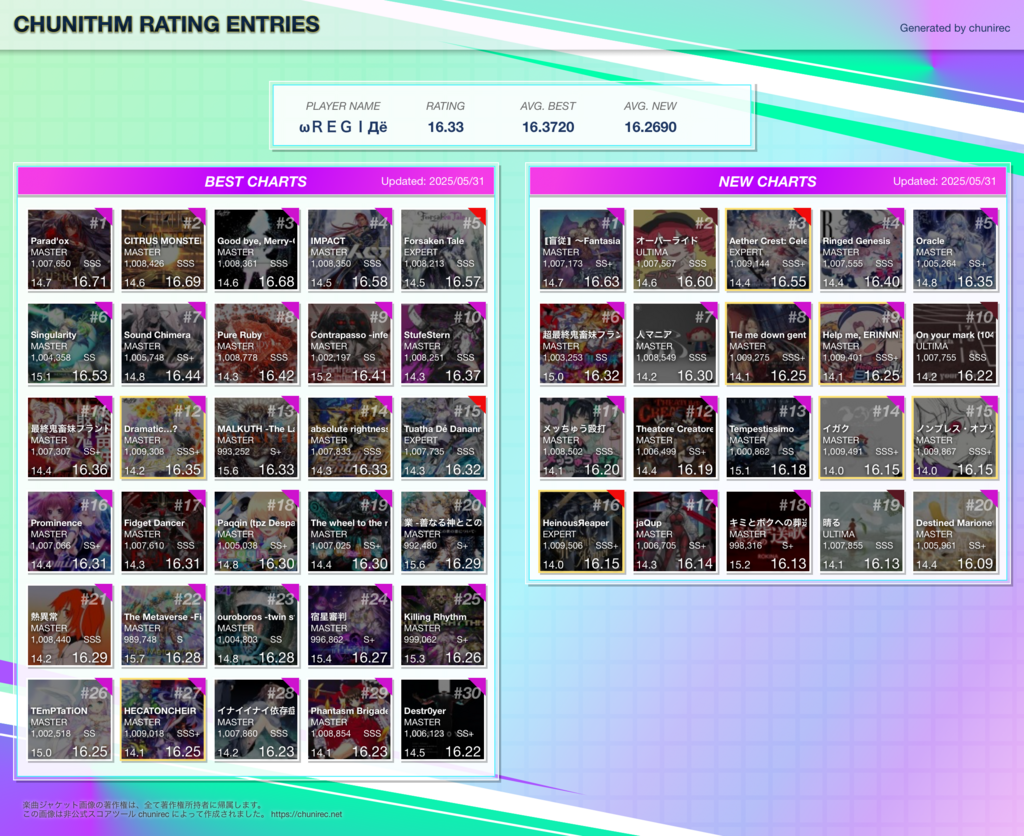Select the CITRUS MONSTER chart jacket

[x=163, y=250]
